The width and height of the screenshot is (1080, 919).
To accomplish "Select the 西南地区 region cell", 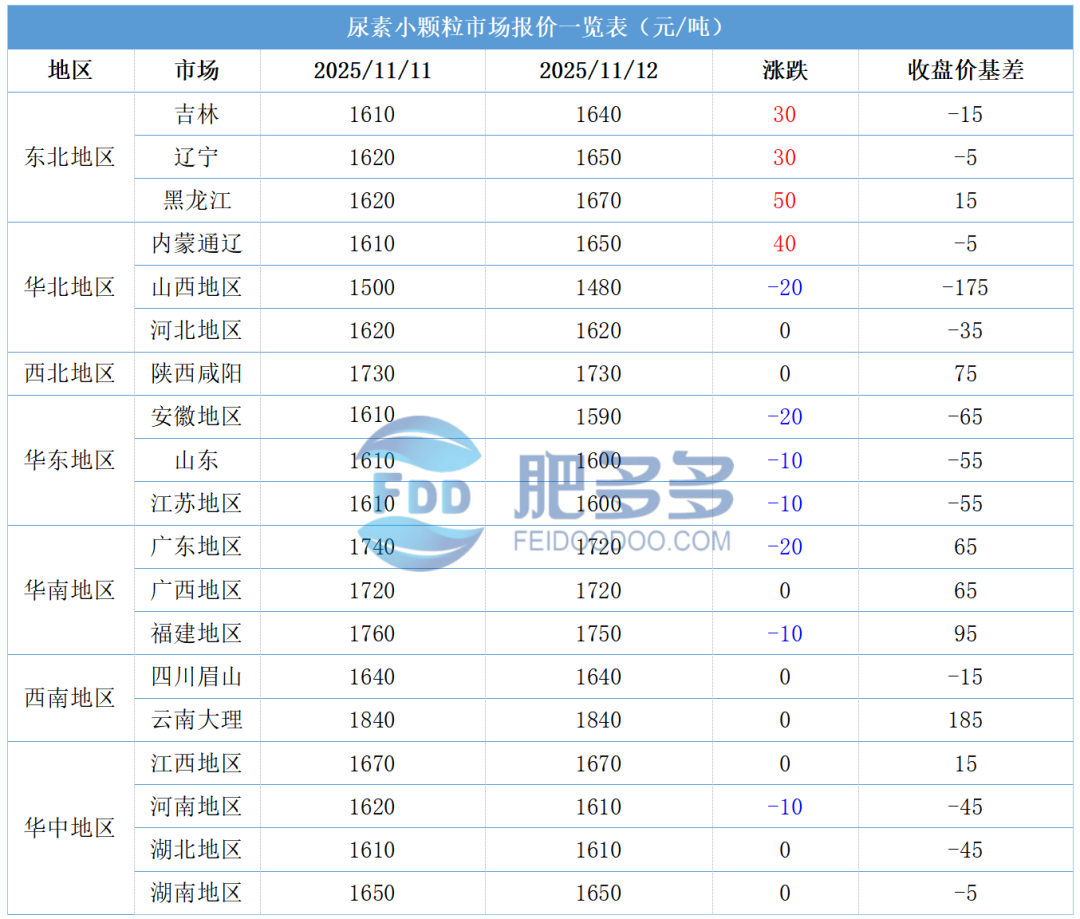I will tap(70, 698).
